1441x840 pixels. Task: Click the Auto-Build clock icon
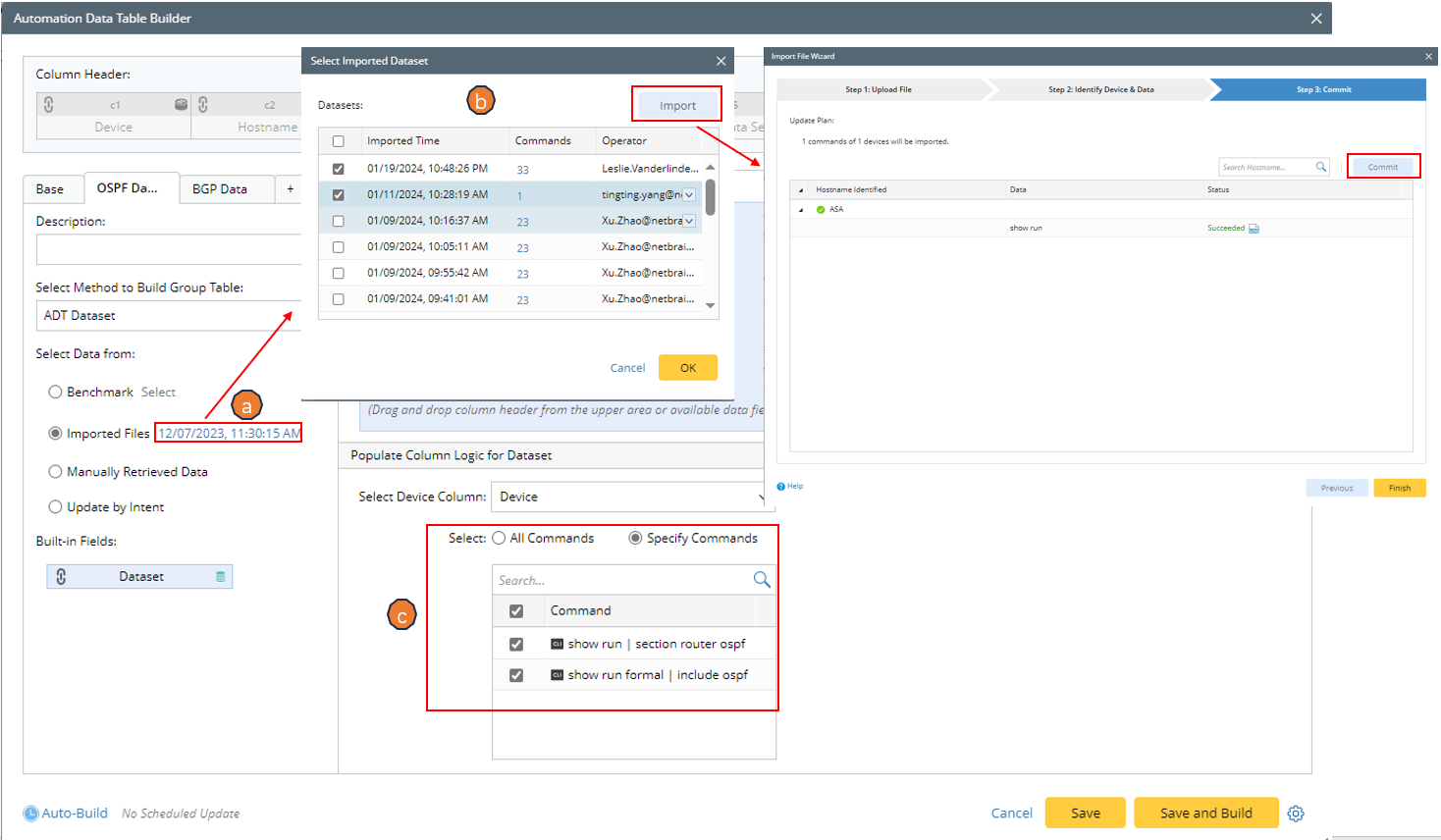tap(31, 814)
